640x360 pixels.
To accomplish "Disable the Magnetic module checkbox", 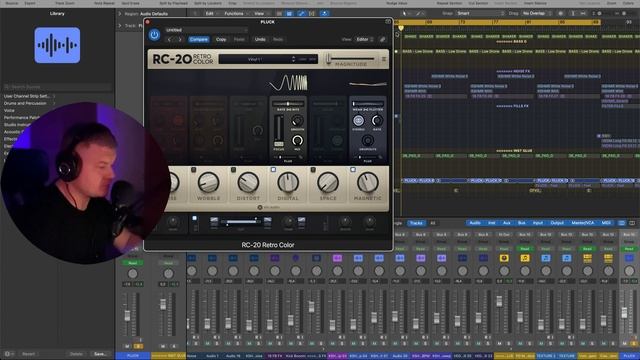I will pos(353,169).
